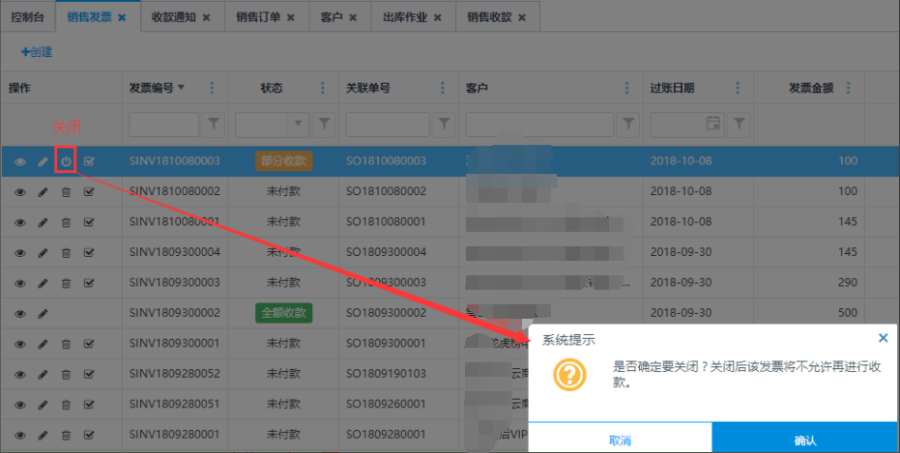Click the trash icon on row SINV1810080001
The height and width of the screenshot is (453, 900).
point(66,221)
